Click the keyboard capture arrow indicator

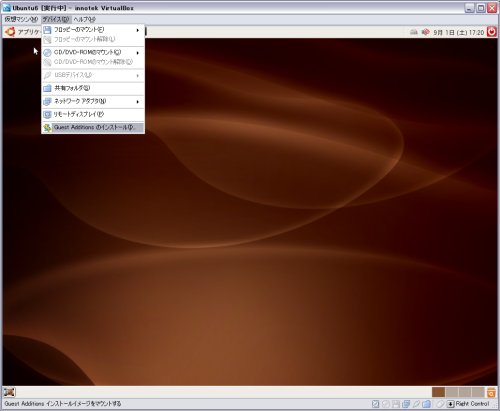tap(450, 404)
